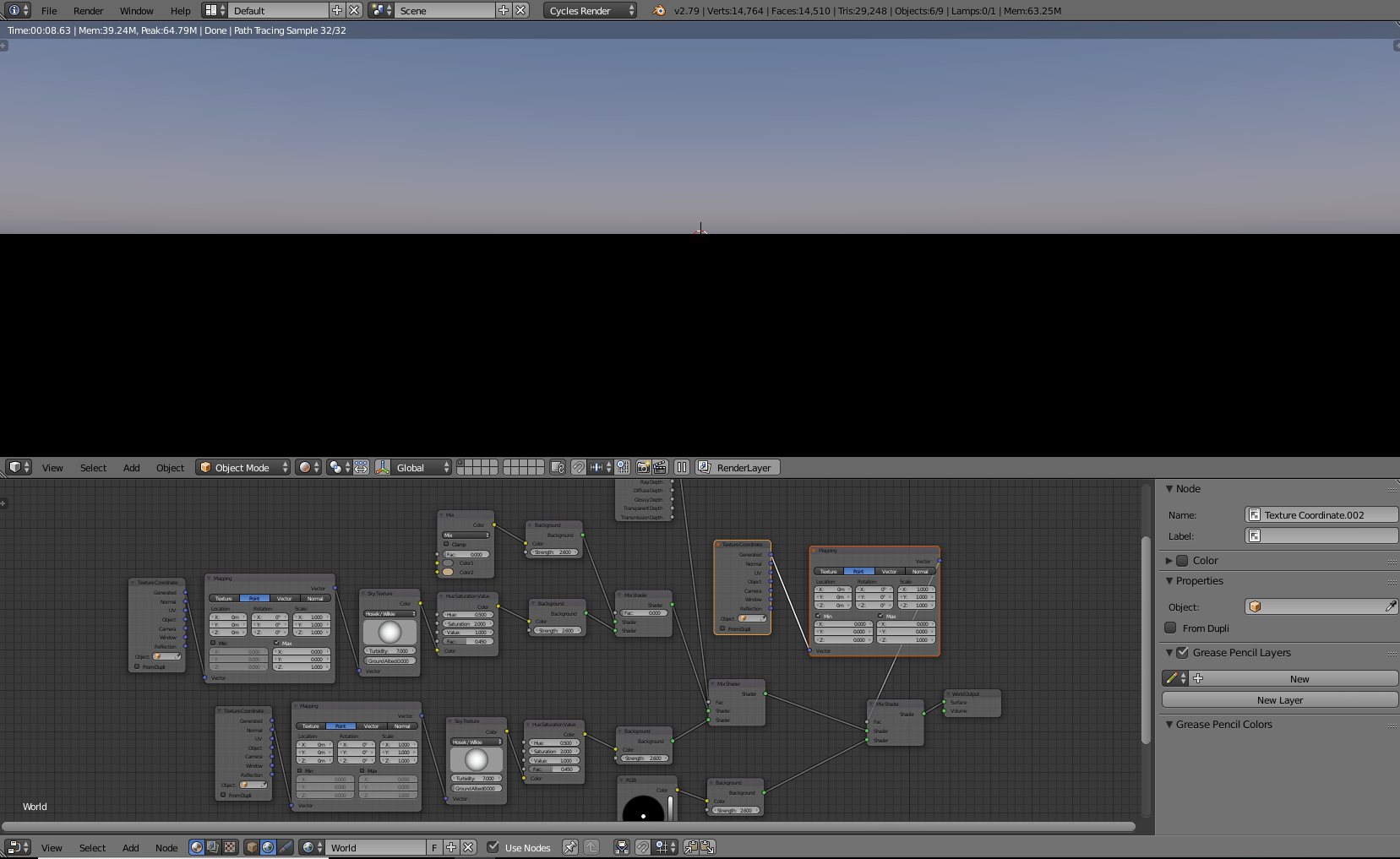The height and width of the screenshot is (859, 1400).
Task: Disable the Use Nodes checkbox
Action: coord(493,847)
